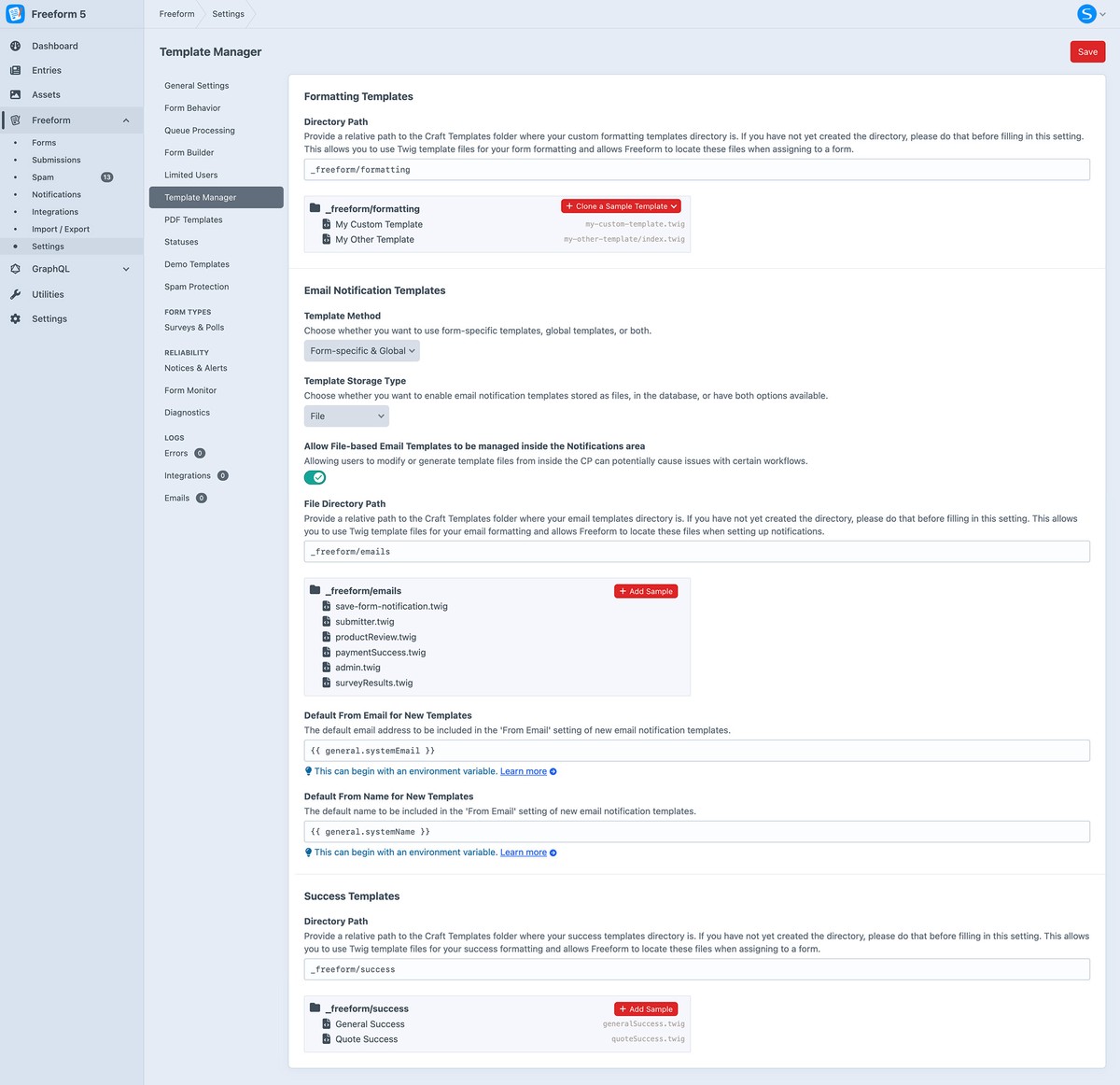The width and height of the screenshot is (1120, 1085).
Task: Open Settings via the gear icon
Action: tap(14, 317)
